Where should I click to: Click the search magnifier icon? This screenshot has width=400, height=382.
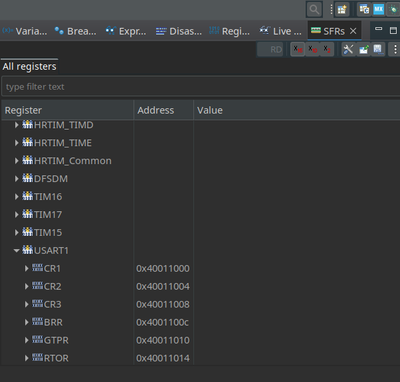point(314,9)
